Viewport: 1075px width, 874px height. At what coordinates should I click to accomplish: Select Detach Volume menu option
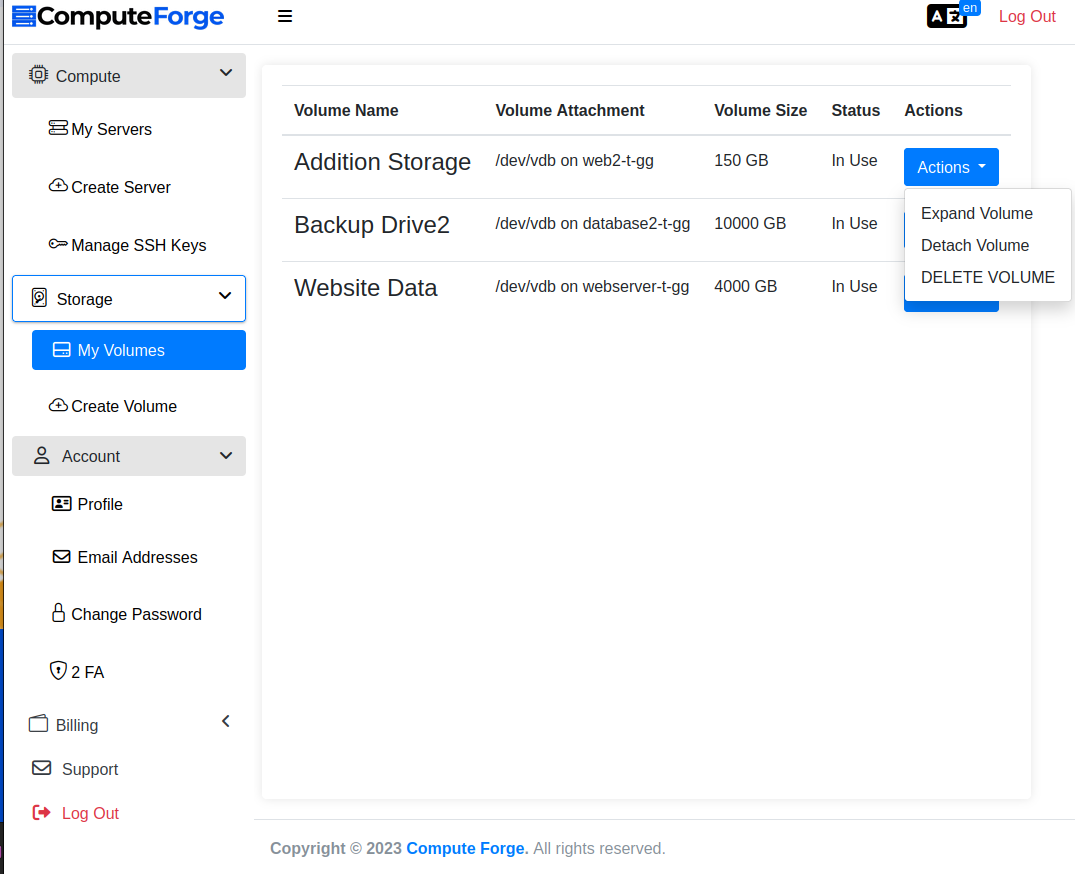(x=974, y=245)
